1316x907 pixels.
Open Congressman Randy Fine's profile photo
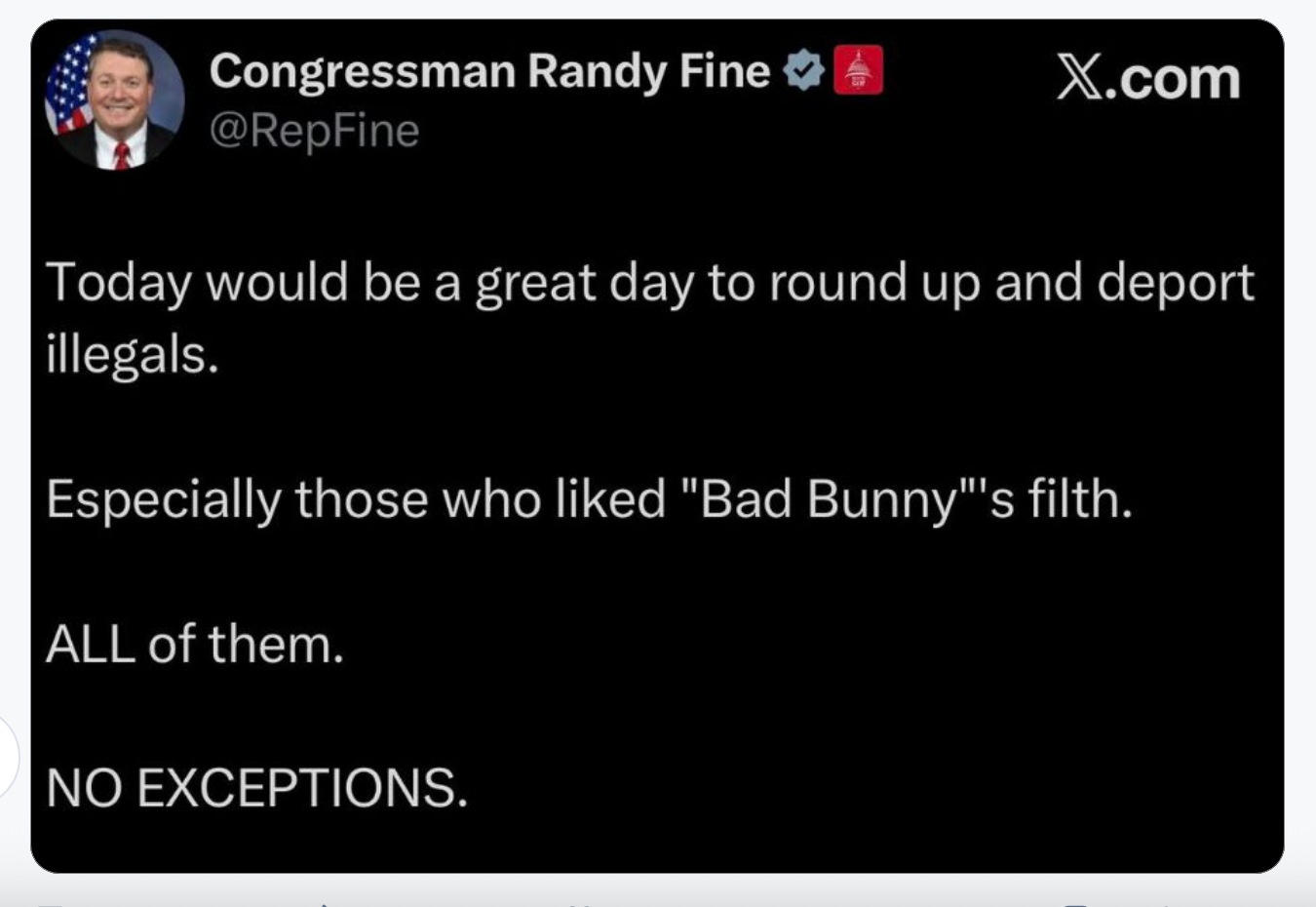point(115,99)
